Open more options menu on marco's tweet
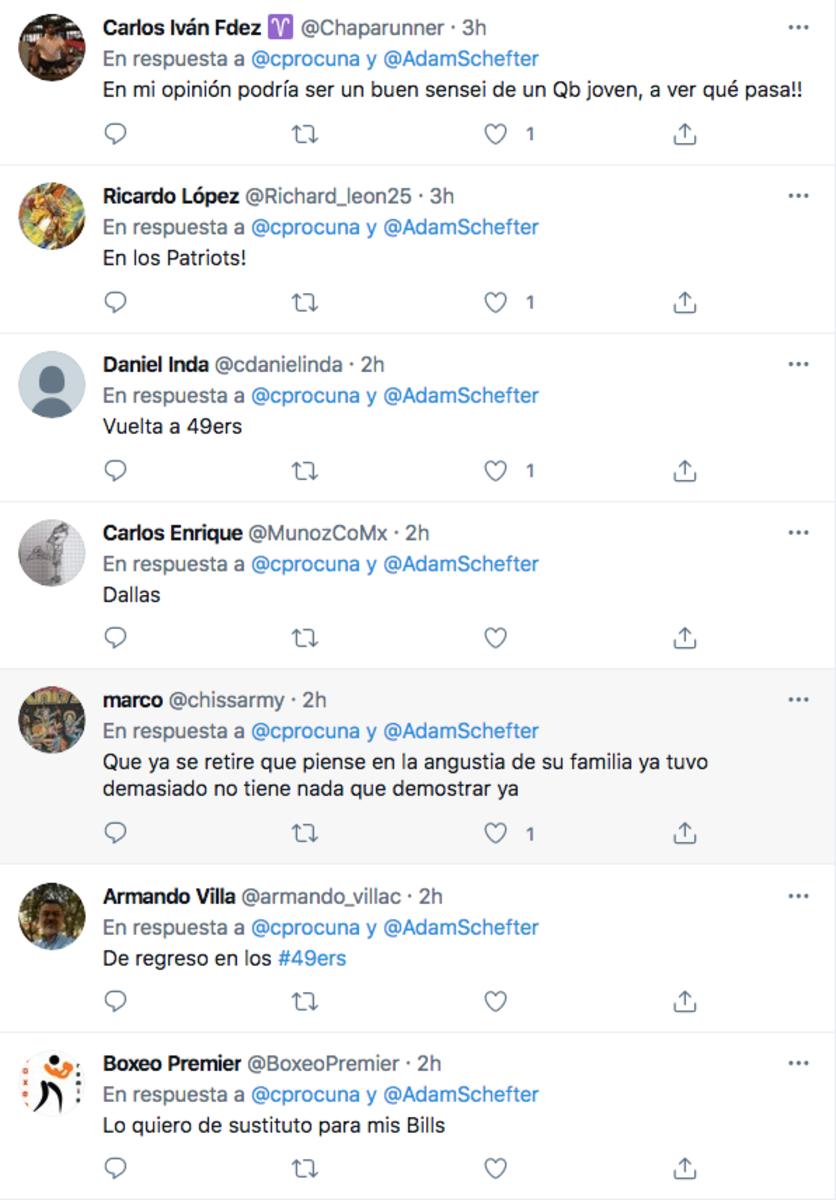This screenshot has height=1200, width=836. (798, 699)
